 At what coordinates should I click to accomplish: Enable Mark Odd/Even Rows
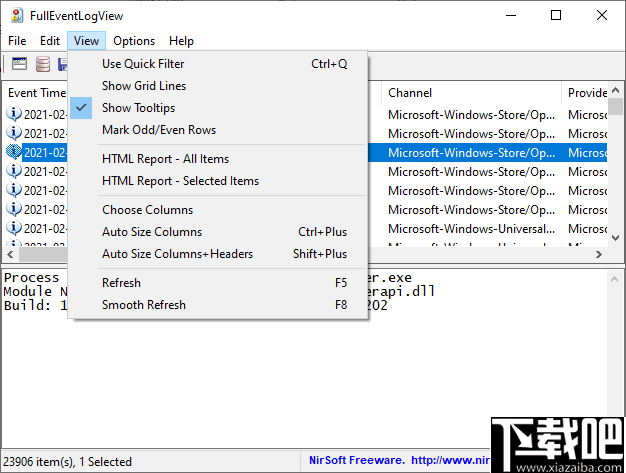point(218,130)
